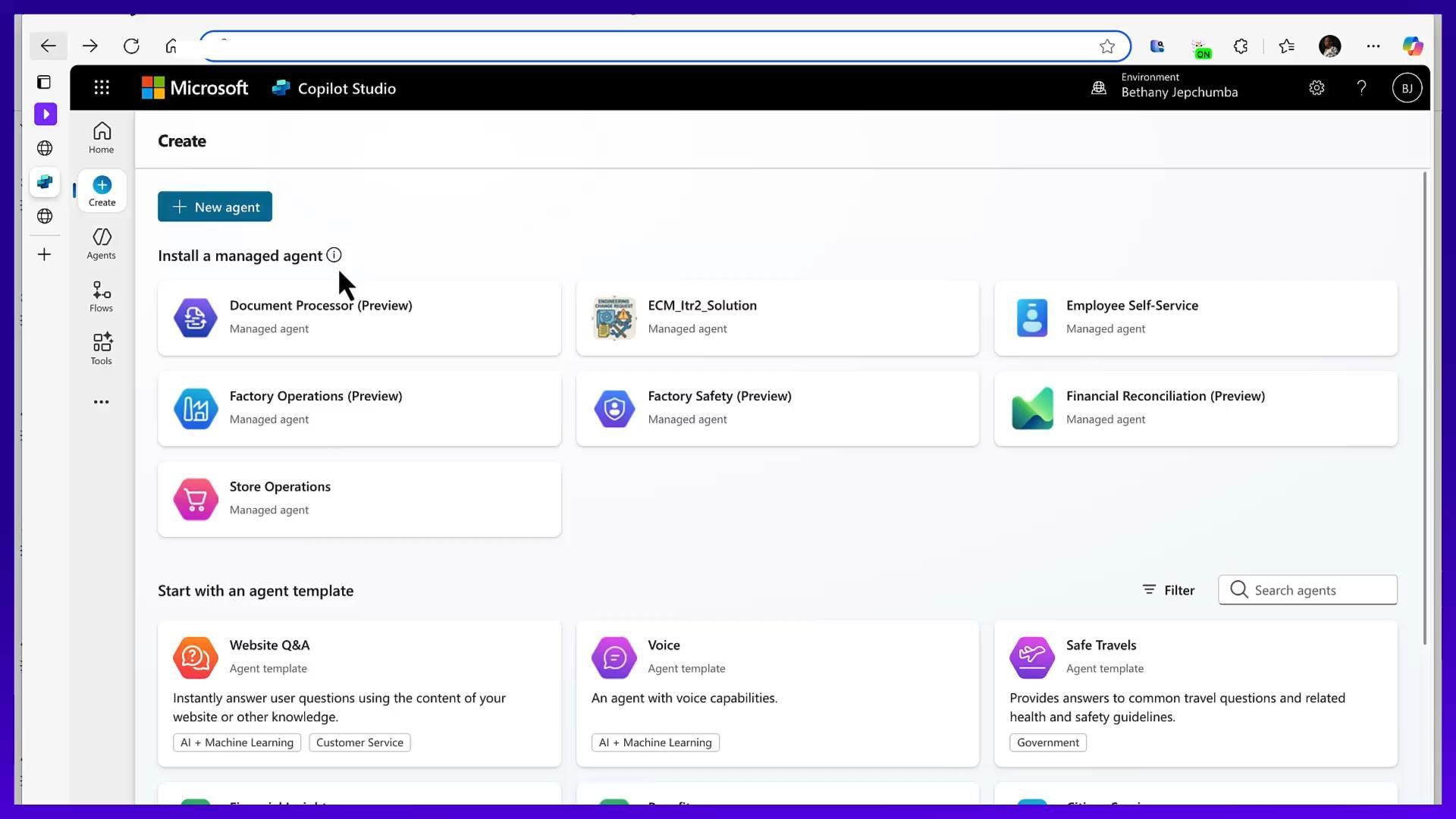Image resolution: width=1456 pixels, height=819 pixels.
Task: Open Flows in the left navigation
Action: coord(102,297)
